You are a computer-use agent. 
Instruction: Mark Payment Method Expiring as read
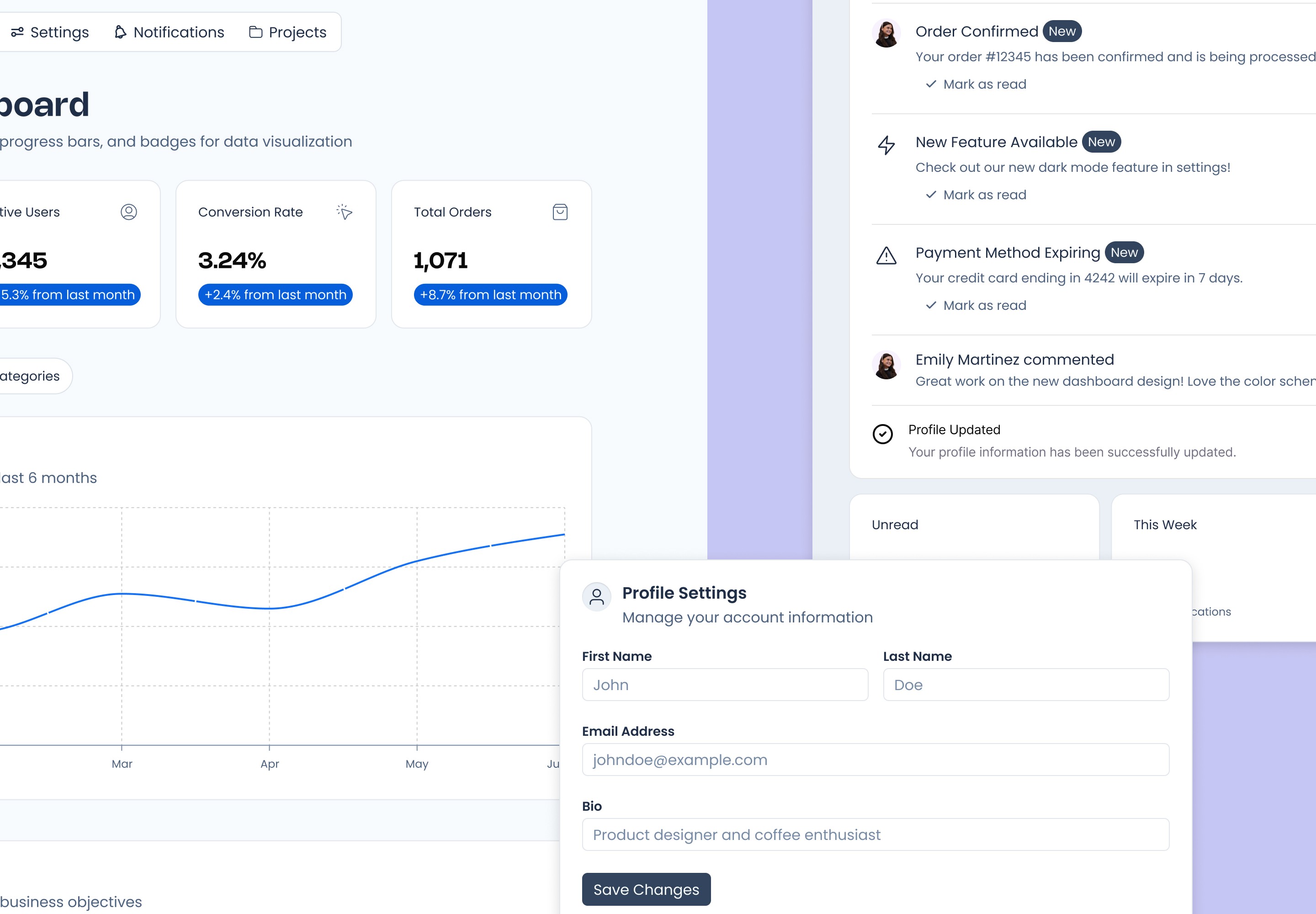point(976,305)
